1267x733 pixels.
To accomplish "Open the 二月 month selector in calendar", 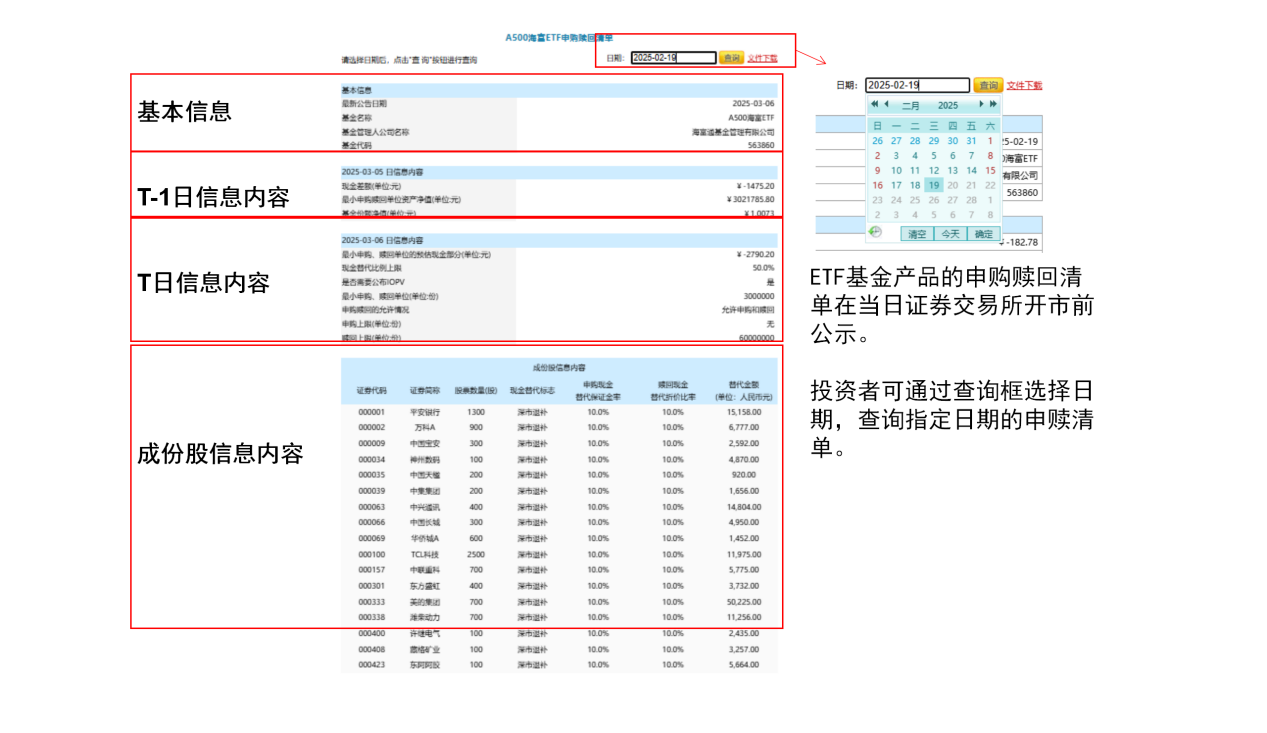I will tap(911, 105).
